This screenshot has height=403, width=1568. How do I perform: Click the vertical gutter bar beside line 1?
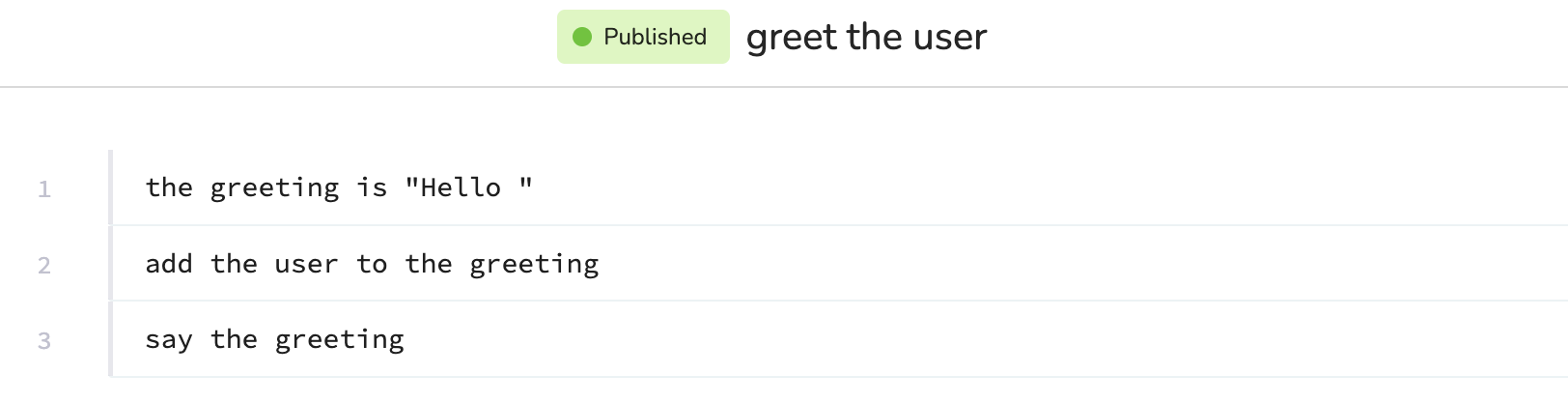point(111,187)
